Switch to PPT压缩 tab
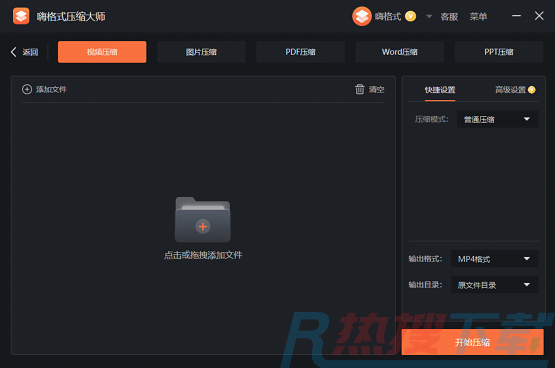This screenshot has width=555, height=368. tap(499, 52)
